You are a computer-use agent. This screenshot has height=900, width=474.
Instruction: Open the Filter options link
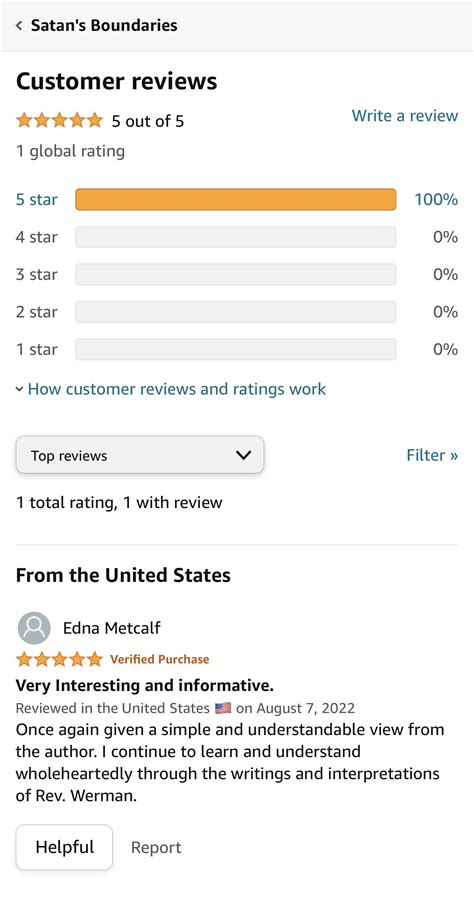click(x=432, y=455)
